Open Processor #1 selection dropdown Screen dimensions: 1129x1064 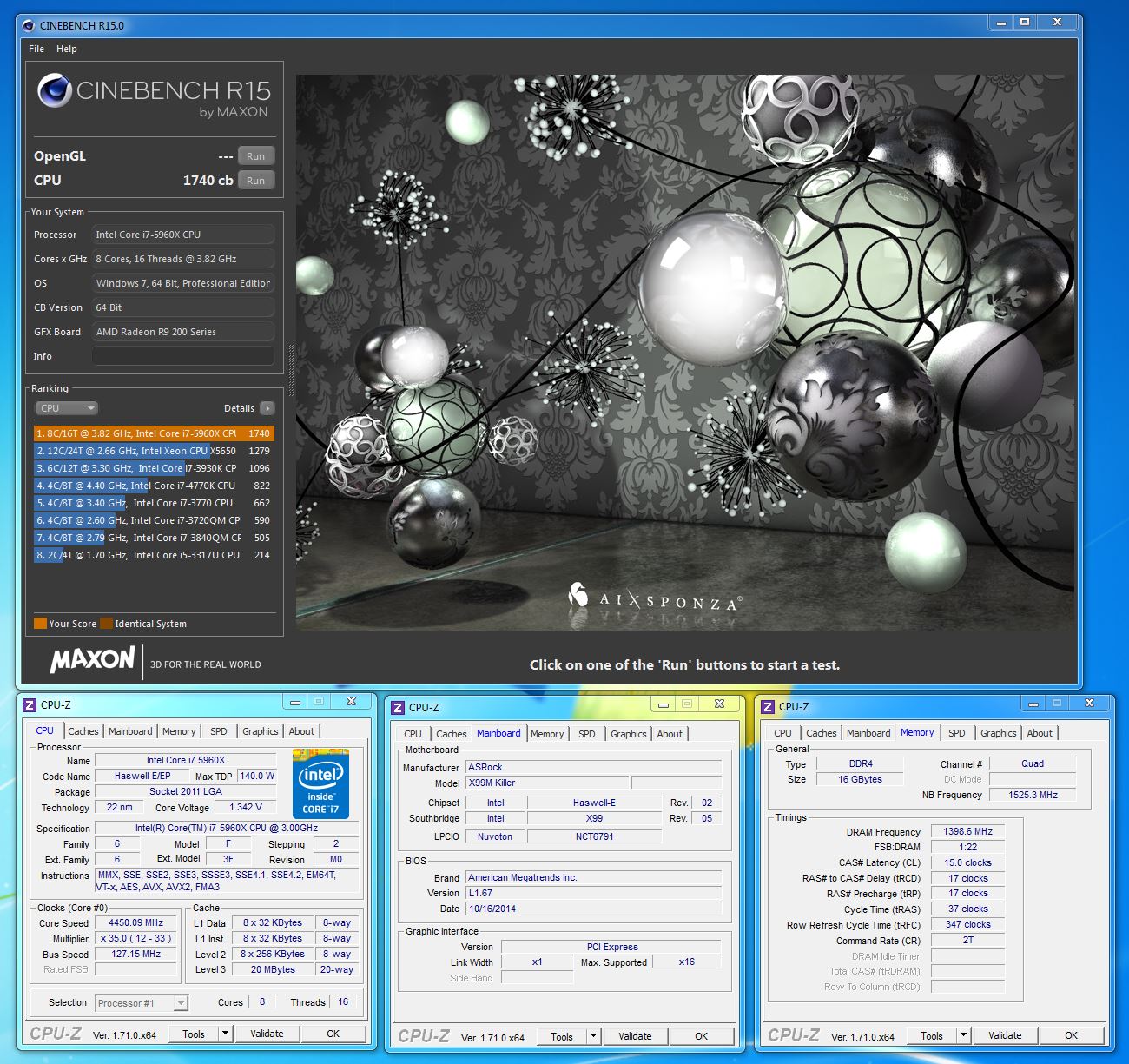coord(142,1003)
